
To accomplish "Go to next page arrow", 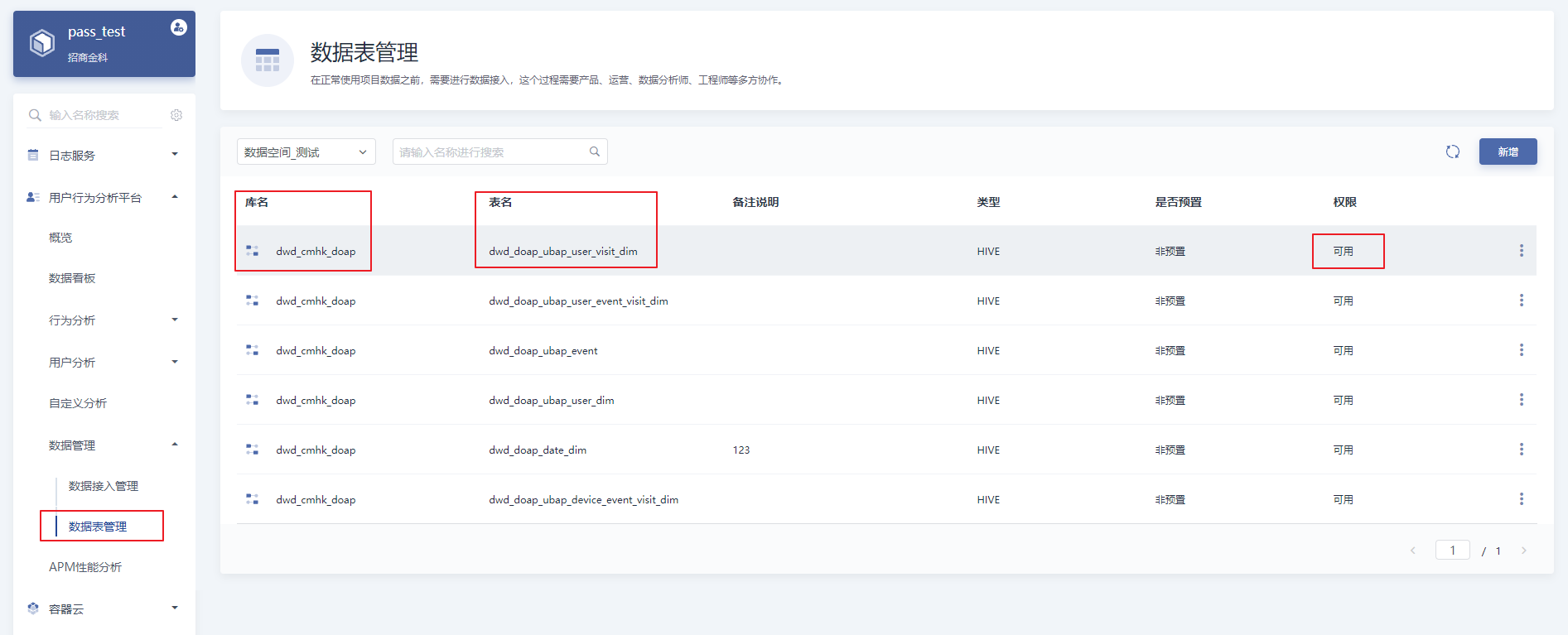I will [x=1523, y=551].
